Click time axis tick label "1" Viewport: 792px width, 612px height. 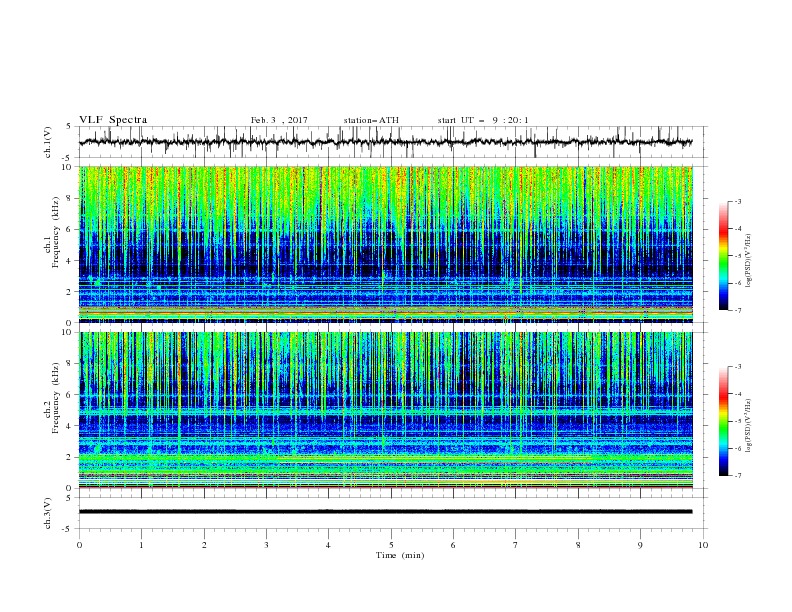pos(141,545)
